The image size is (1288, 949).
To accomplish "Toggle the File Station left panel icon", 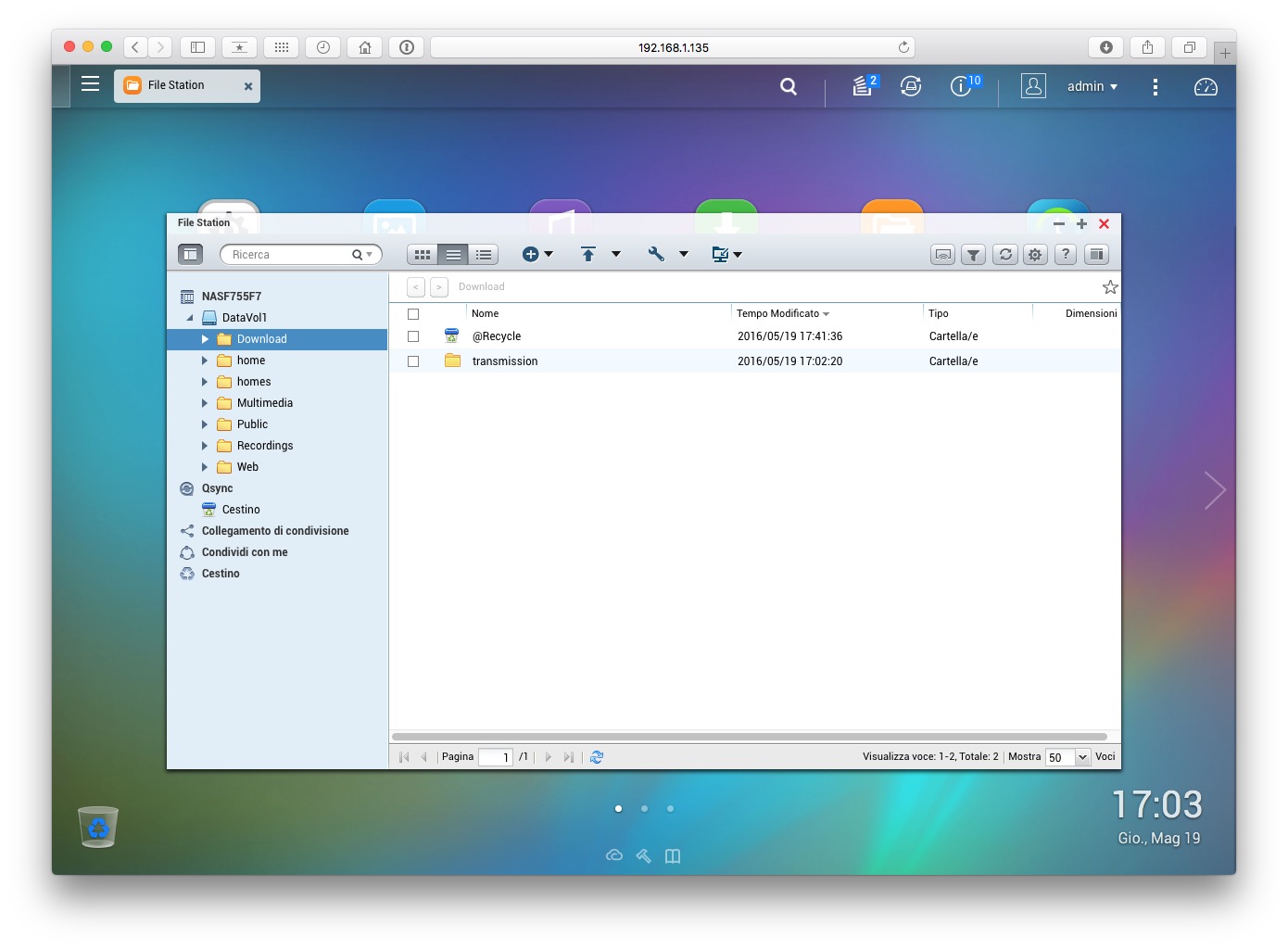I will pos(190,254).
